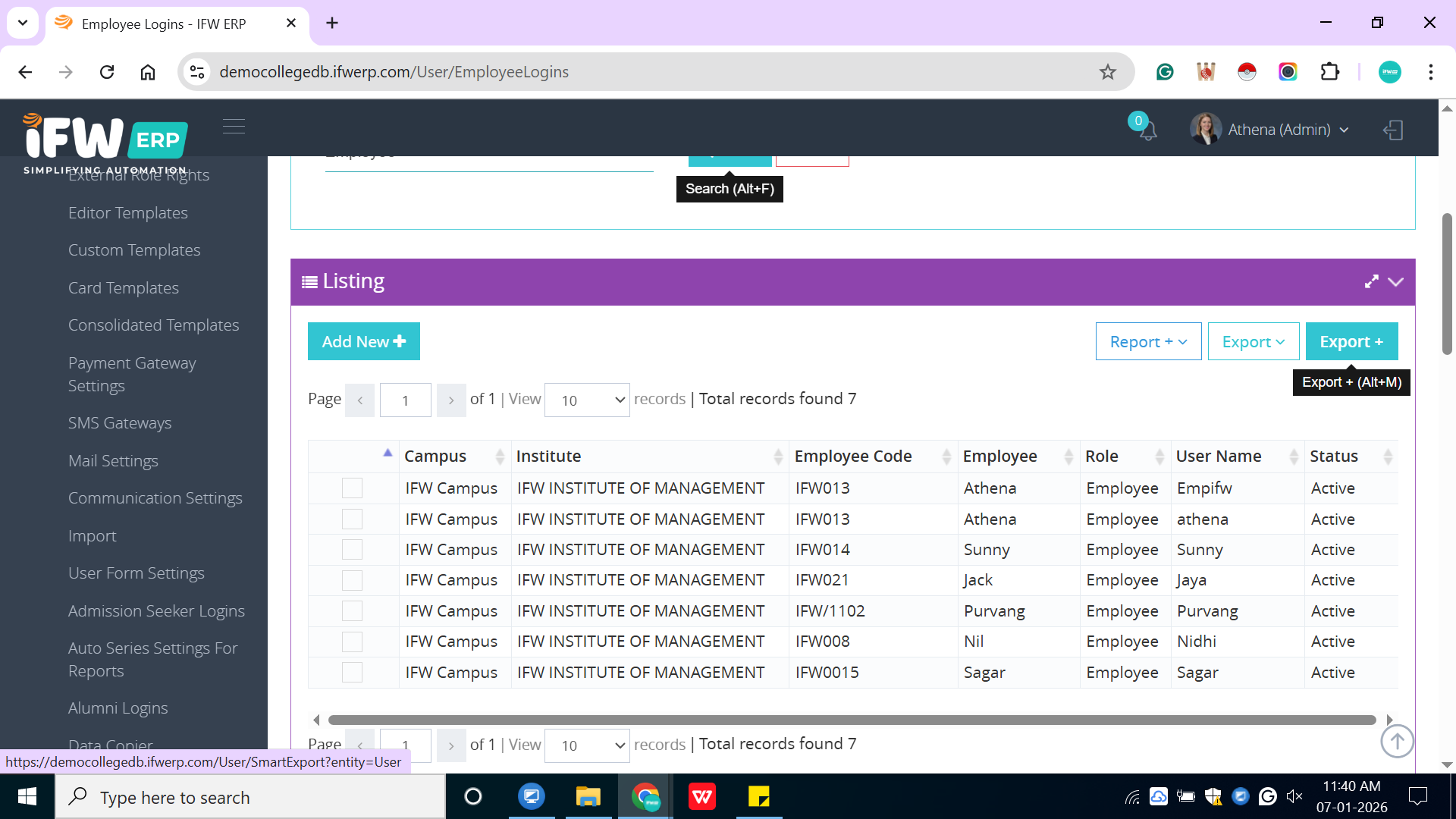Open the outlined Export dropdown
Screen dimensions: 1456x819
(1254, 341)
